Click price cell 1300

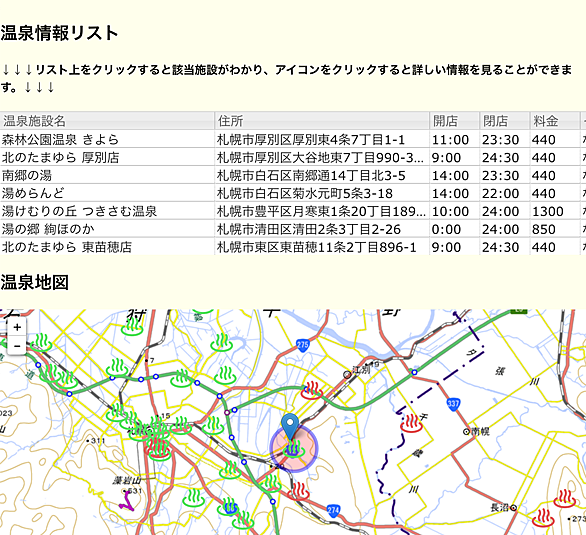548,211
